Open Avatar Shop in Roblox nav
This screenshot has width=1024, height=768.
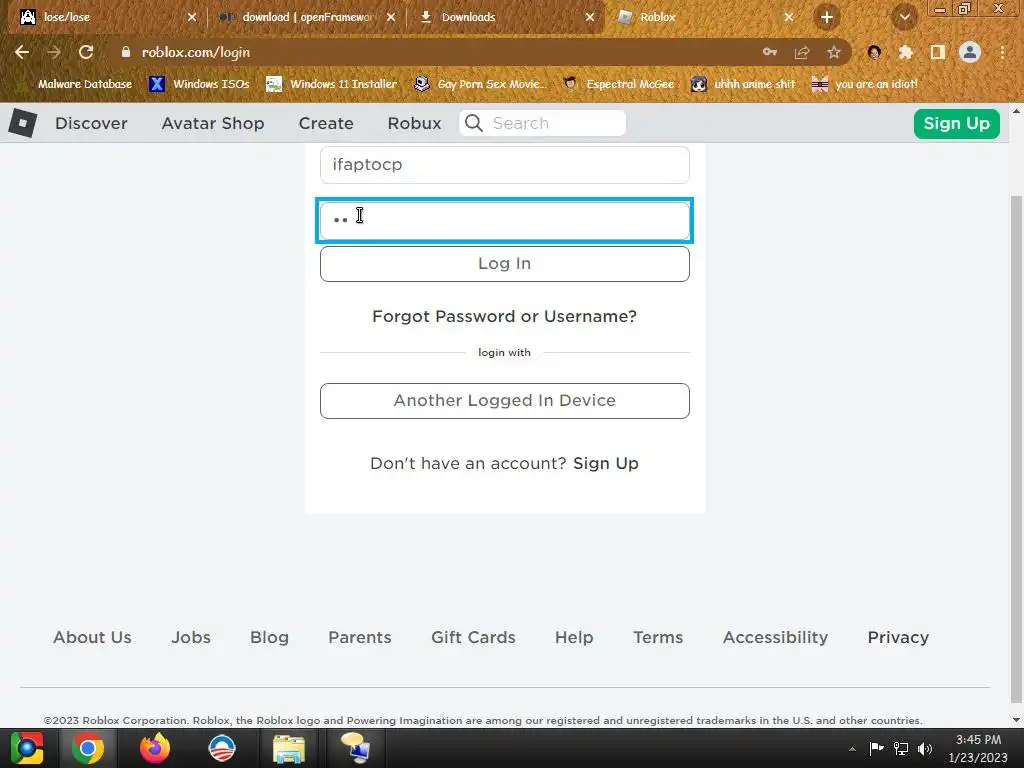click(213, 123)
